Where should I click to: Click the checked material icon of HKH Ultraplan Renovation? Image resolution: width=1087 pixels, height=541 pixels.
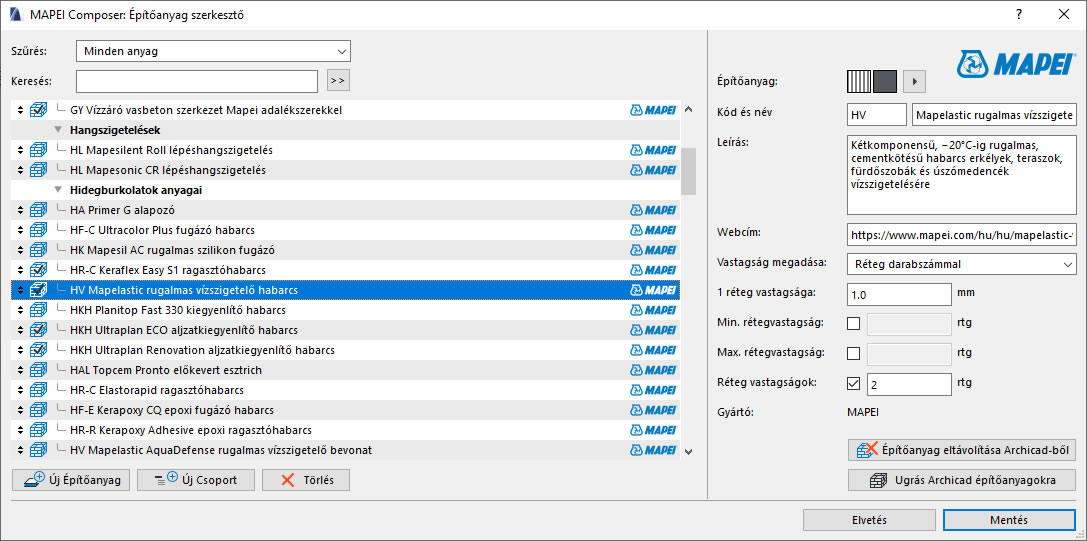coord(39,350)
